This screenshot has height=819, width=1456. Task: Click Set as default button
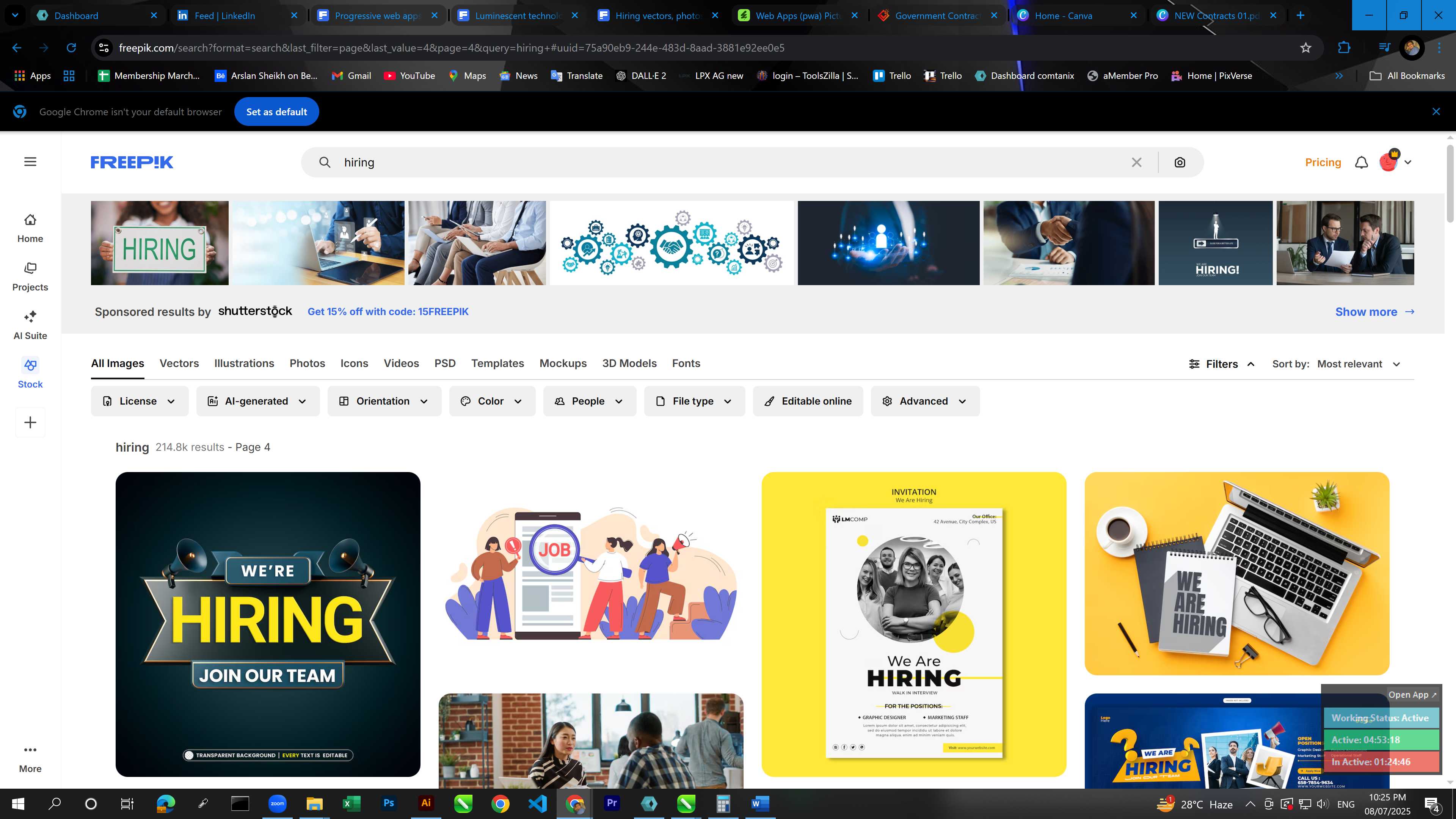pyautogui.click(x=276, y=111)
